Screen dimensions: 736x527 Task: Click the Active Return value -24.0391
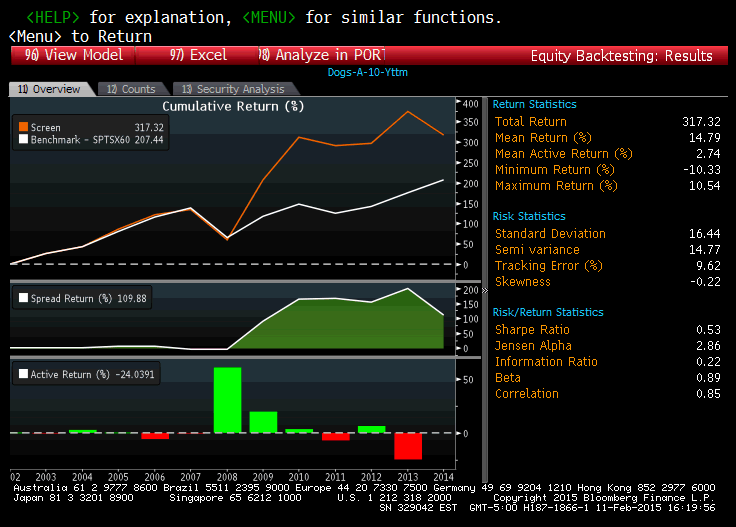(135, 374)
